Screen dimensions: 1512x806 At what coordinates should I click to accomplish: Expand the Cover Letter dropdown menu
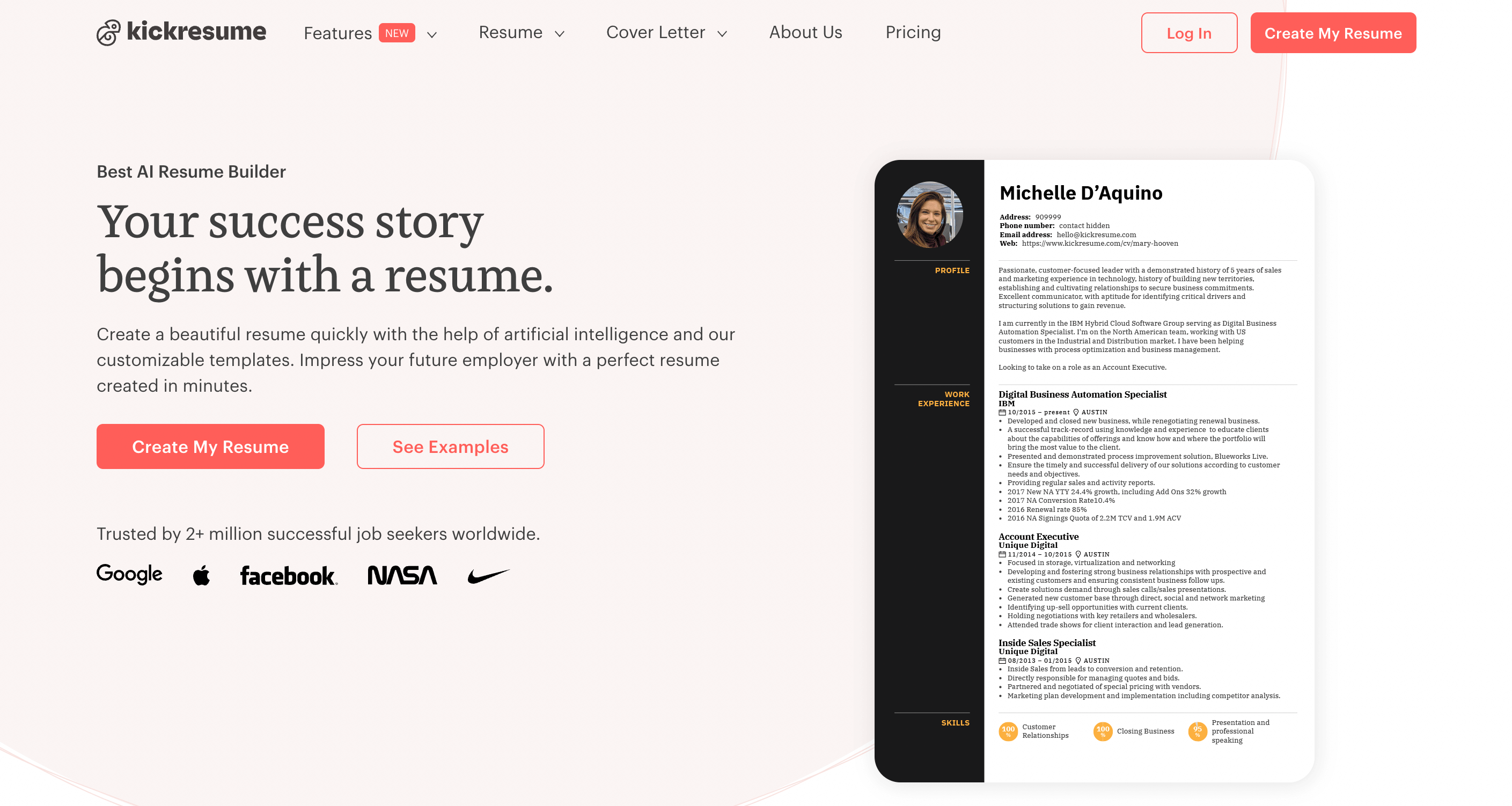click(666, 32)
